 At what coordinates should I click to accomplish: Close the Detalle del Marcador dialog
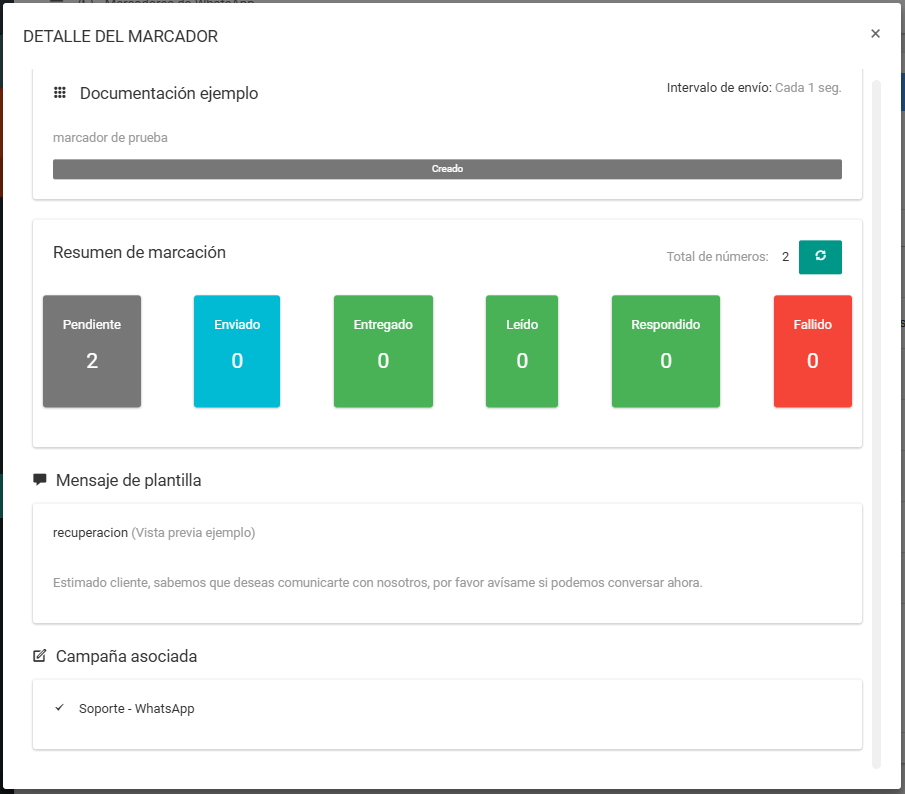click(875, 34)
